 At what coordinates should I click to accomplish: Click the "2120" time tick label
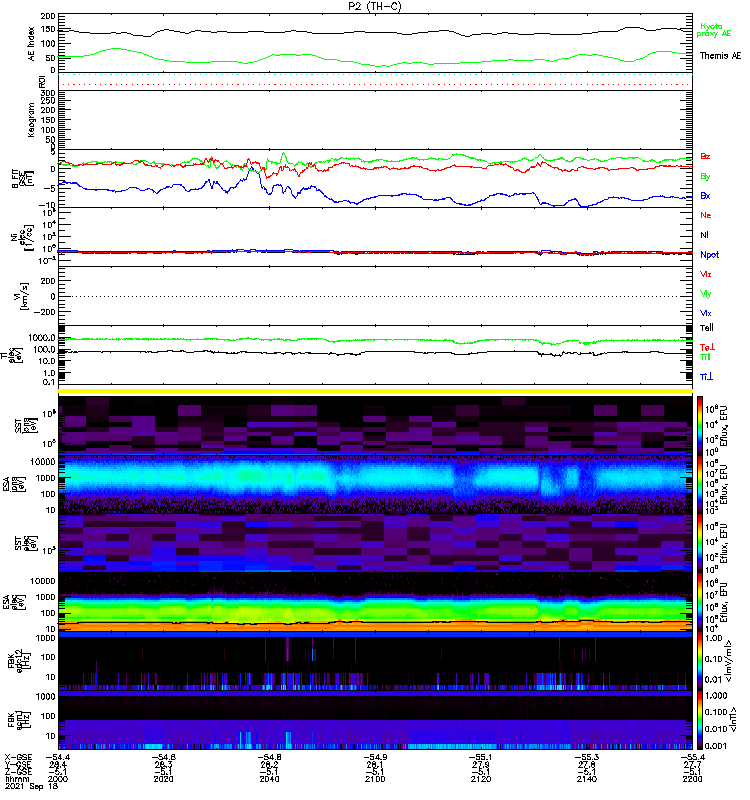click(481, 779)
